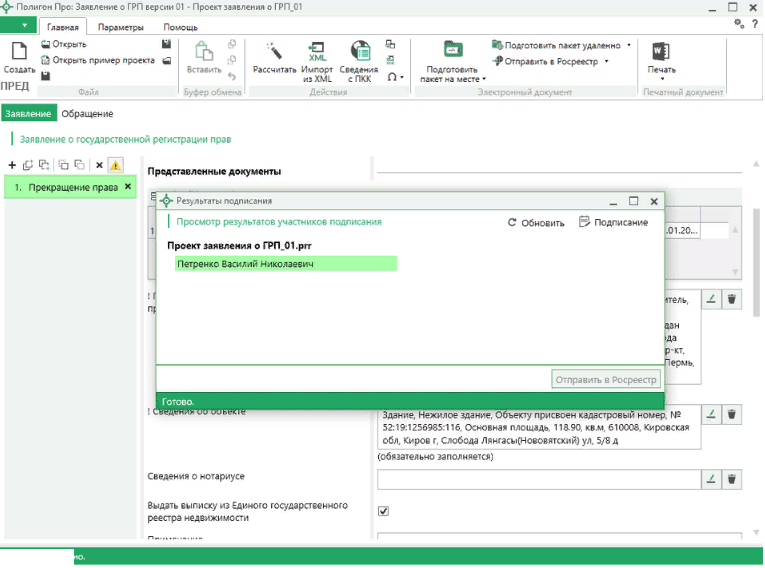Expand the Печать dropdown
Image resolution: width=765 pixels, height=568 pixels.
661,80
